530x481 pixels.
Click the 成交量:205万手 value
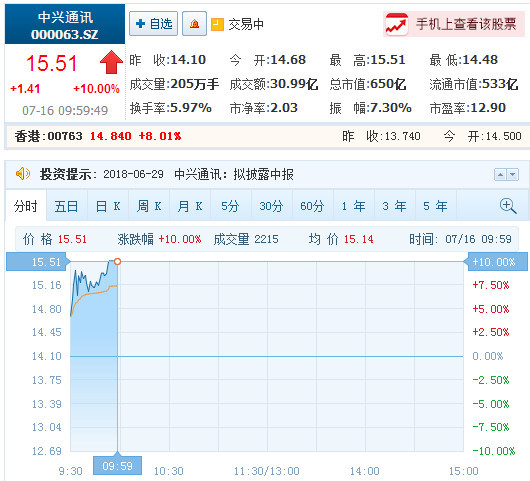(x=174, y=84)
